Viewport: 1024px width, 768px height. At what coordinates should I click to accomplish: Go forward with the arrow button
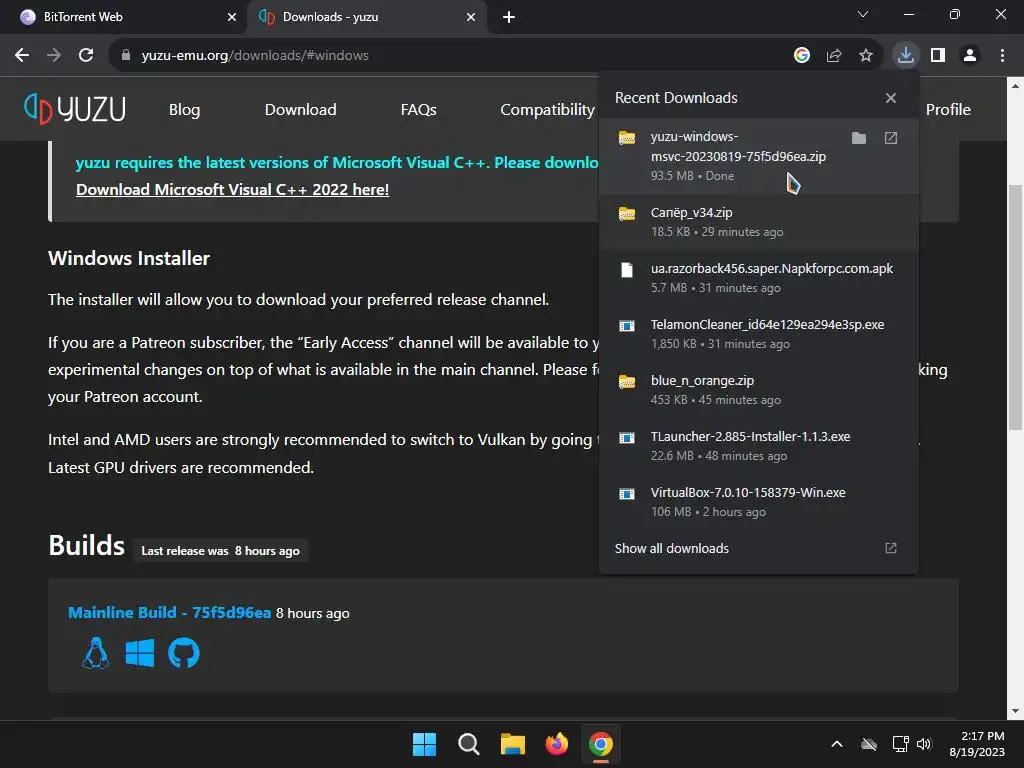[54, 55]
